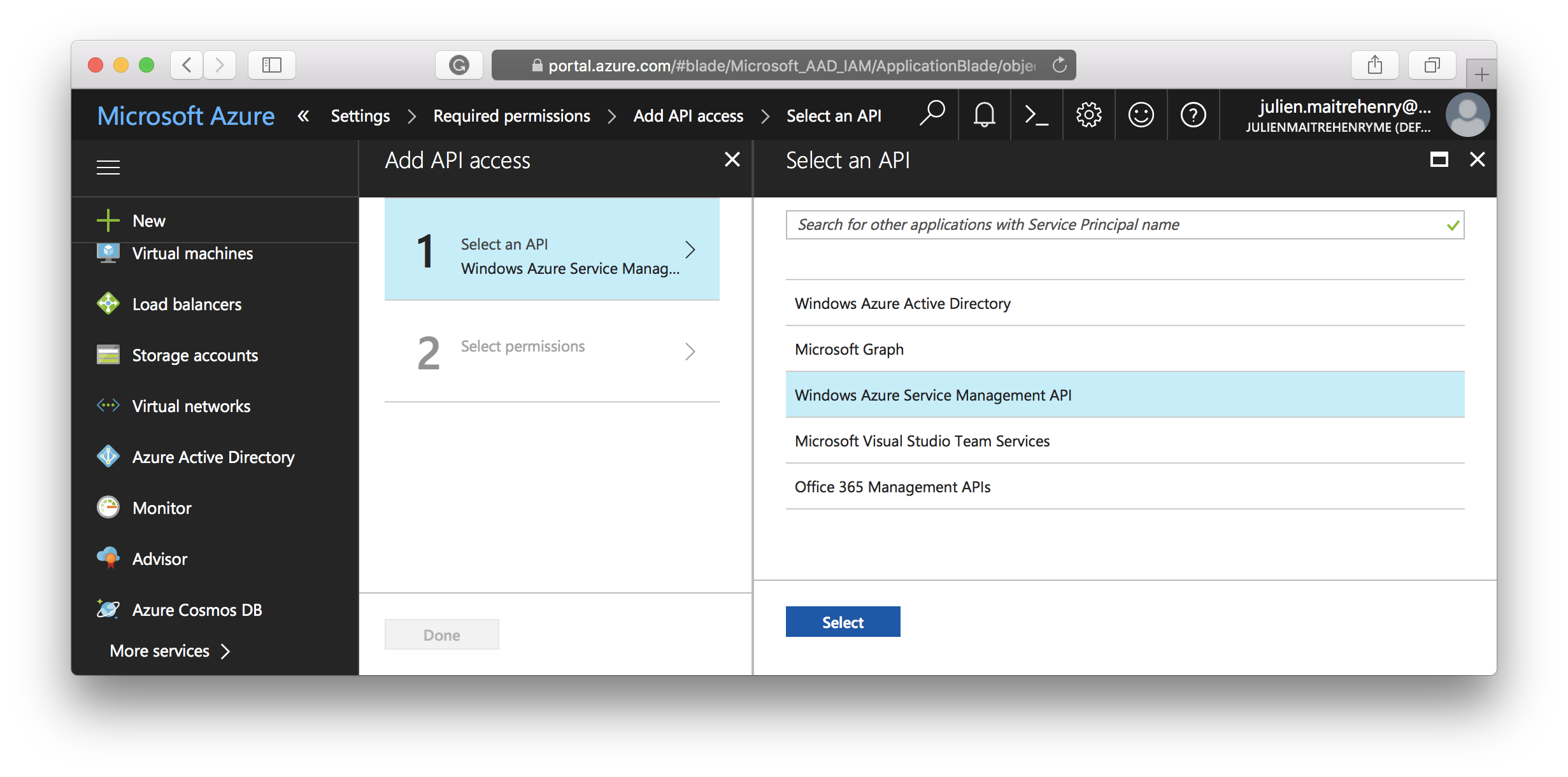Click the Monitor gauge icon
The width and height of the screenshot is (1568, 777).
click(x=108, y=507)
